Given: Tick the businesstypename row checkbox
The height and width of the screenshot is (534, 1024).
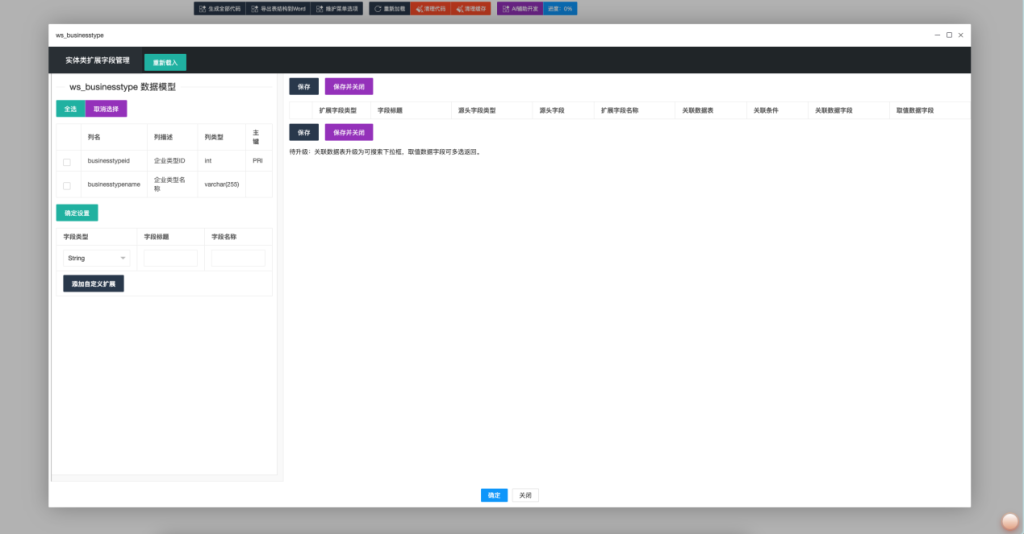Looking at the screenshot, I should (x=67, y=185).
